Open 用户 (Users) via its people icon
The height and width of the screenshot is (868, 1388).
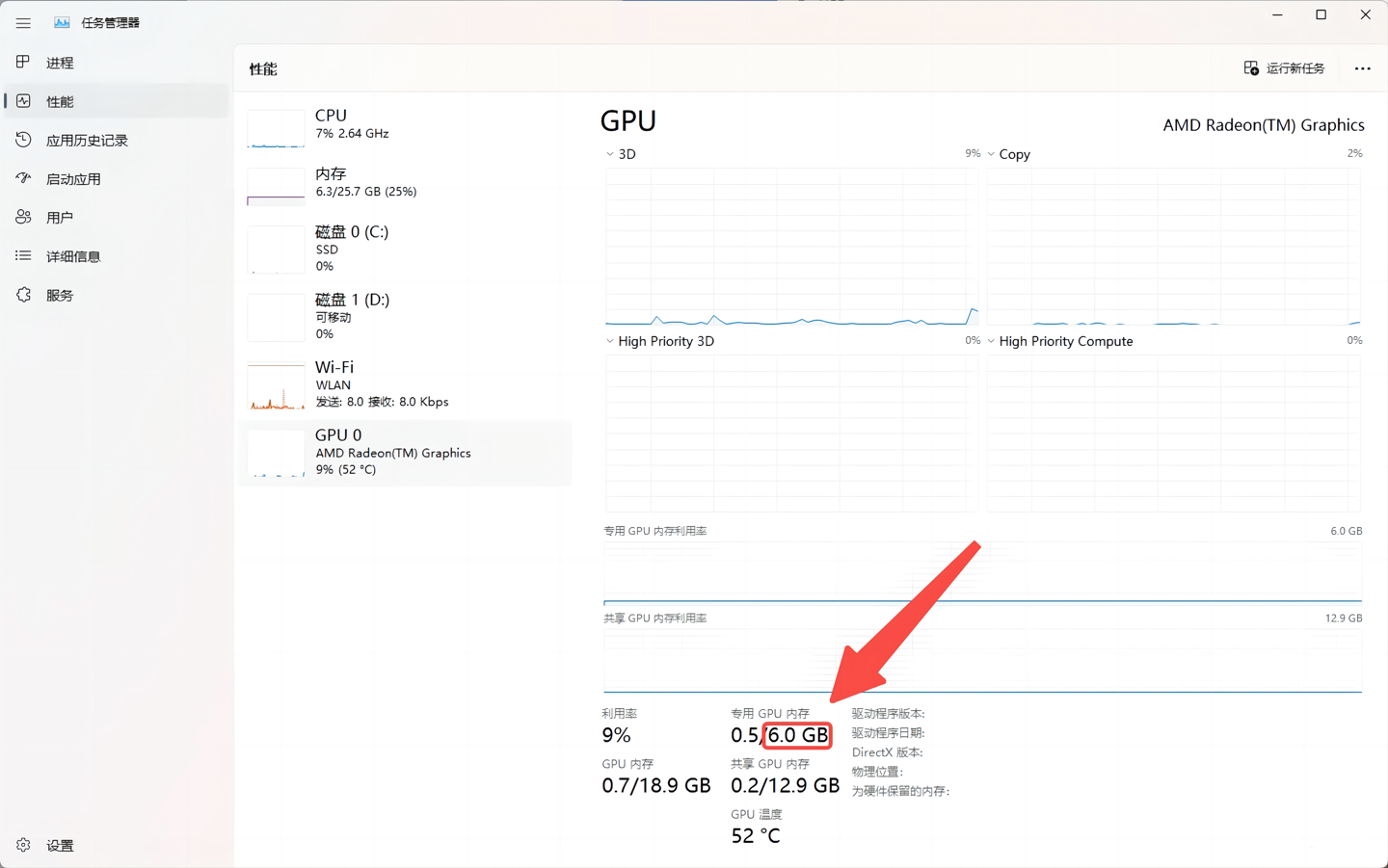(23, 217)
